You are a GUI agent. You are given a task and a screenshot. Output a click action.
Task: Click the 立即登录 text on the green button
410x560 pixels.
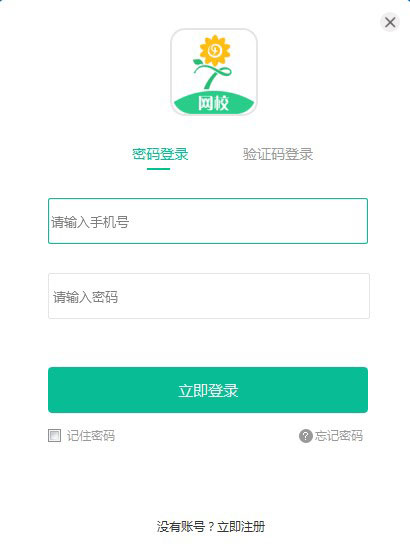(208, 390)
